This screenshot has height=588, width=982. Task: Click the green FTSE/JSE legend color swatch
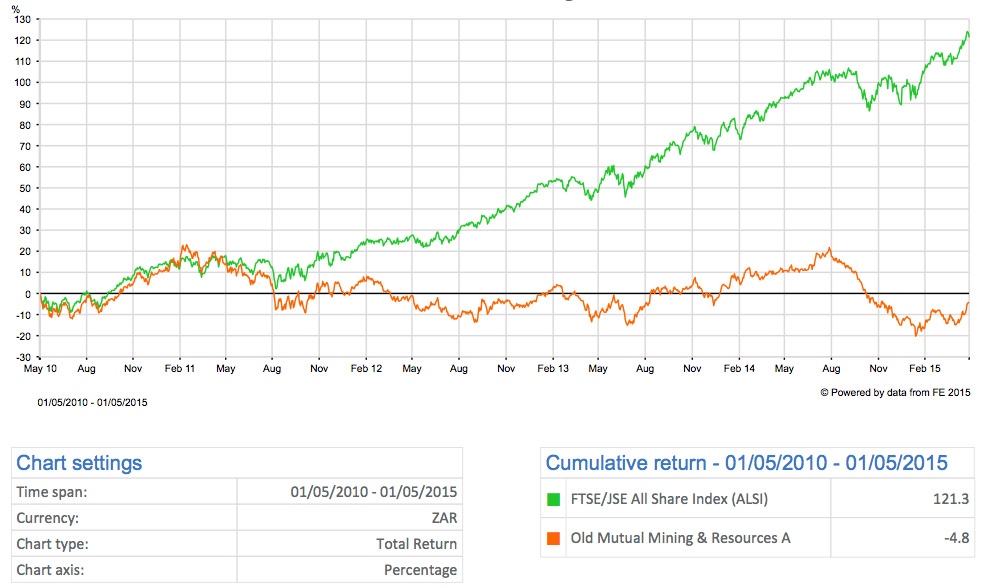click(x=555, y=500)
